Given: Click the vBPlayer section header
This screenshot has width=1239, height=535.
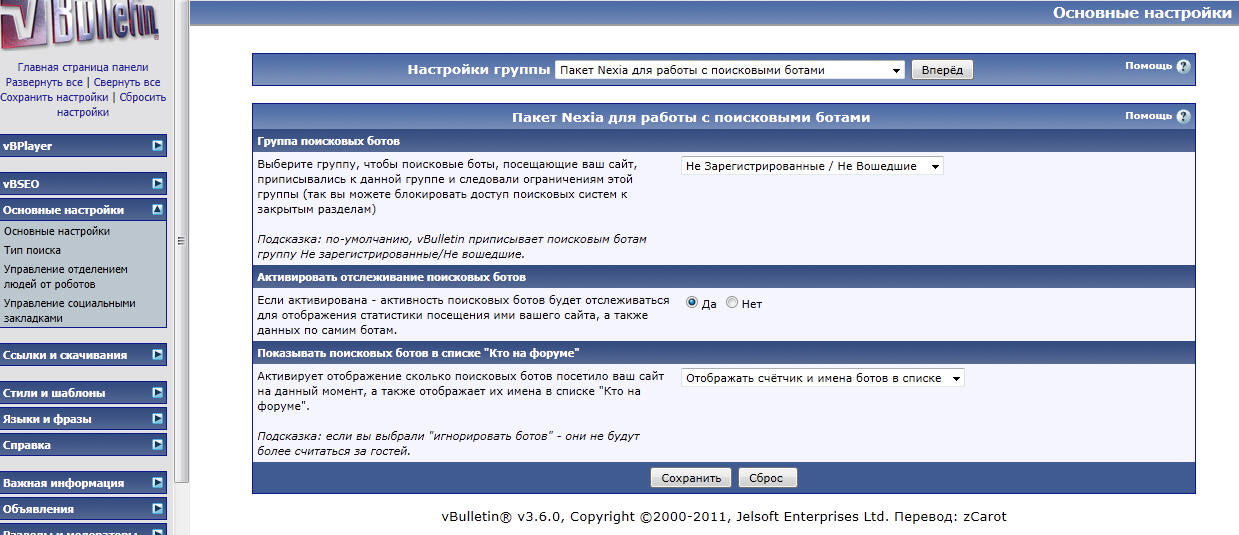Looking at the screenshot, I should (x=83, y=146).
